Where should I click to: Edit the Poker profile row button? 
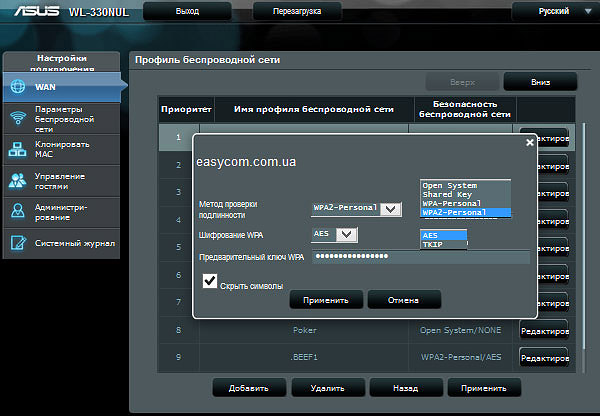tap(544, 331)
